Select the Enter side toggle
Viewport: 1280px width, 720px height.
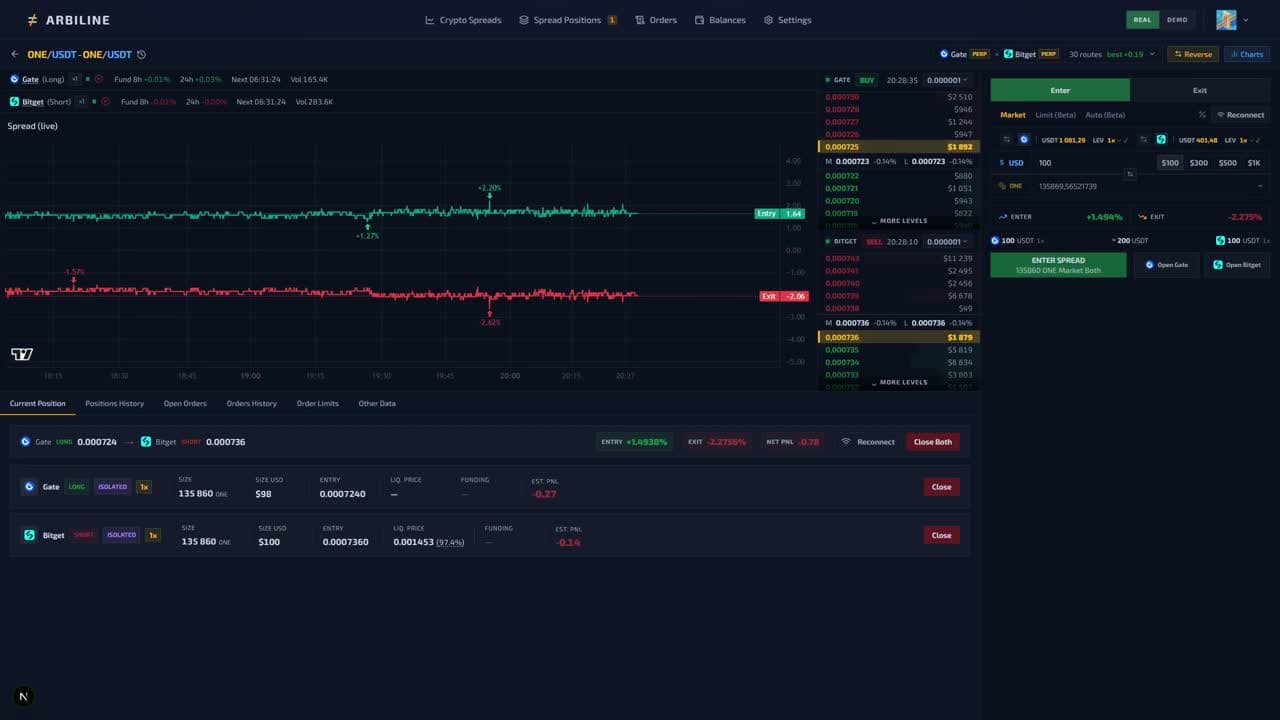(x=1060, y=90)
